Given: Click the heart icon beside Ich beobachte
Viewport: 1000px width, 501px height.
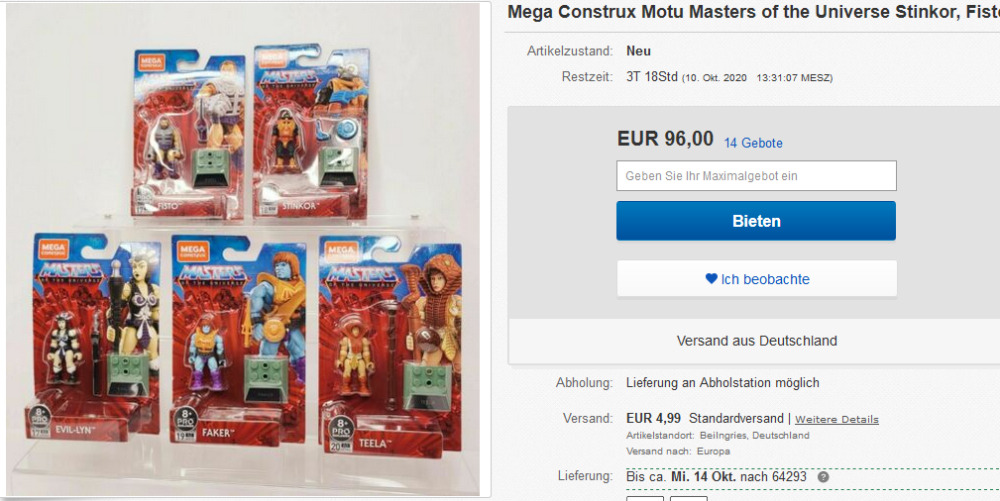Looking at the screenshot, I should coord(711,279).
